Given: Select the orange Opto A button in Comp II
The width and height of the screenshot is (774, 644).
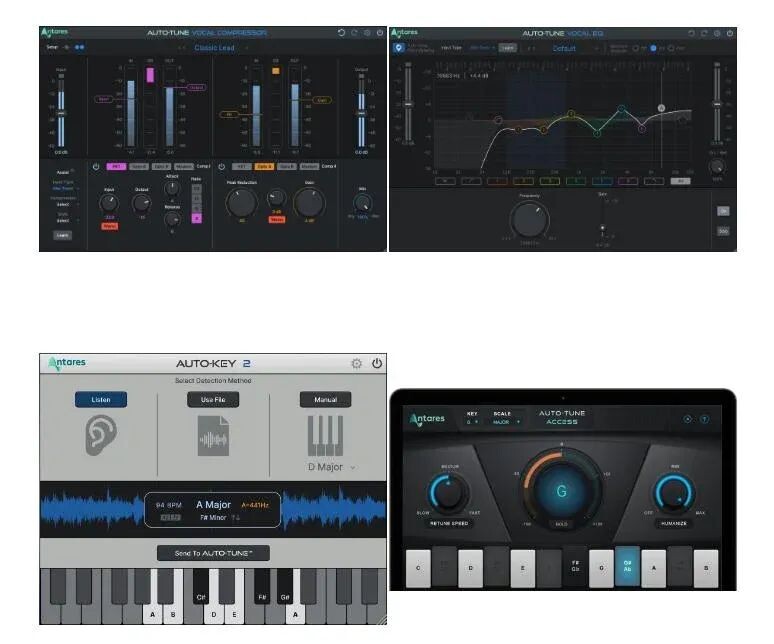Looking at the screenshot, I should 264,167.
